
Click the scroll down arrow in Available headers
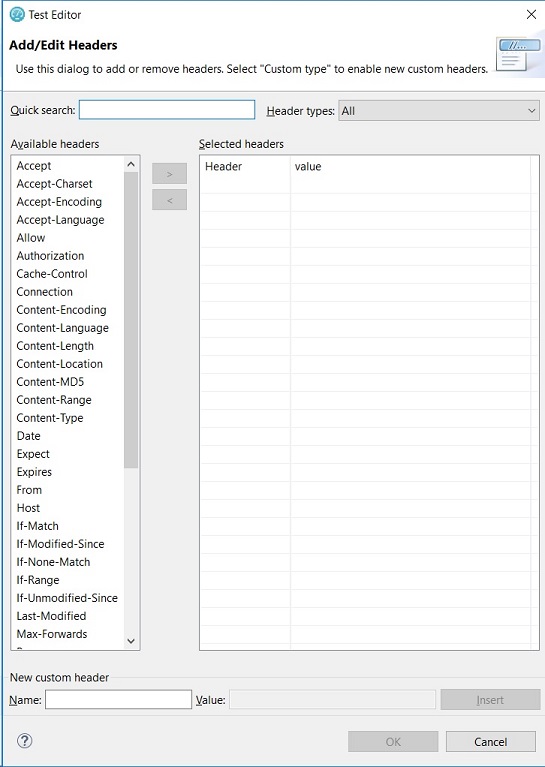tap(131, 641)
